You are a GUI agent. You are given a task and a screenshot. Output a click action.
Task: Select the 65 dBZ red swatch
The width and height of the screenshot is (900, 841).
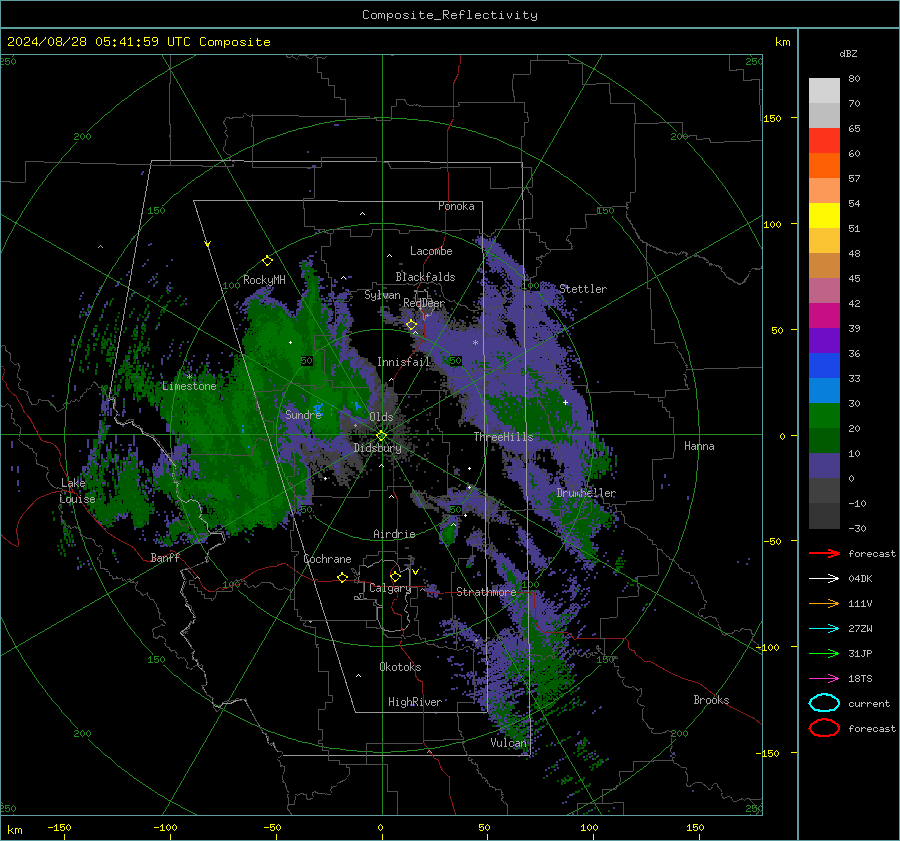(824, 141)
